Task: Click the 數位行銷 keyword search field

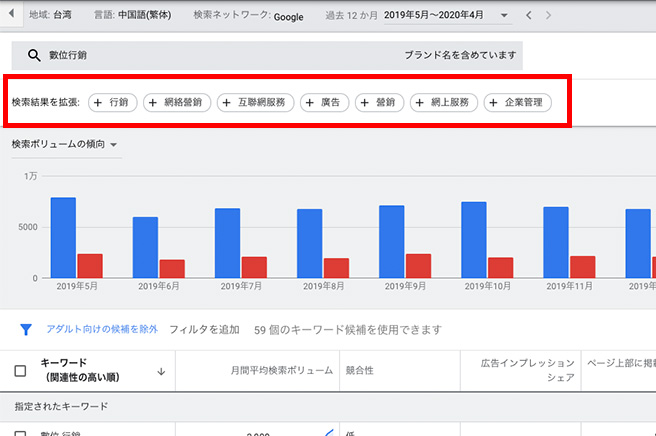Action: click(267, 55)
